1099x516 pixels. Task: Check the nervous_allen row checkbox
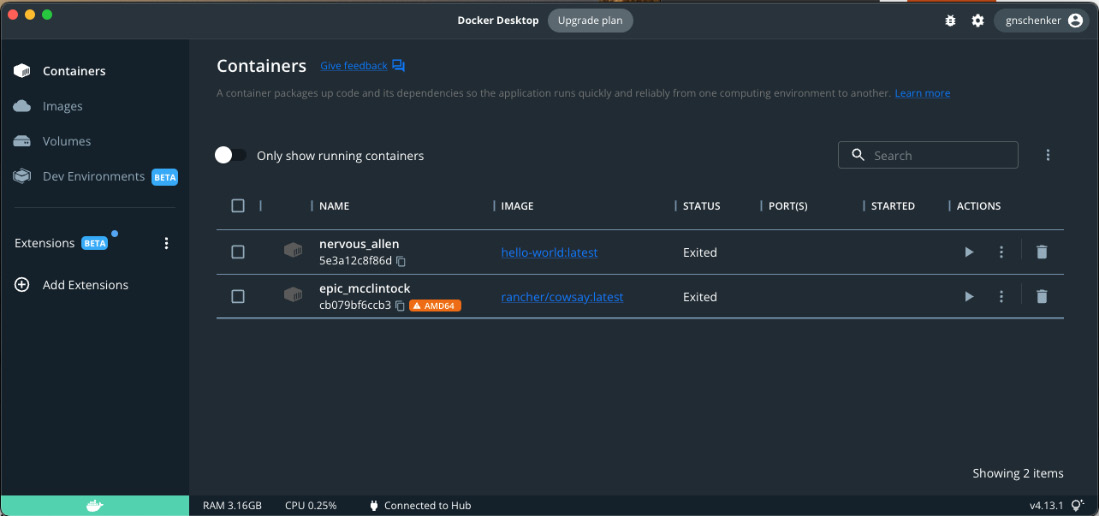pyautogui.click(x=238, y=252)
